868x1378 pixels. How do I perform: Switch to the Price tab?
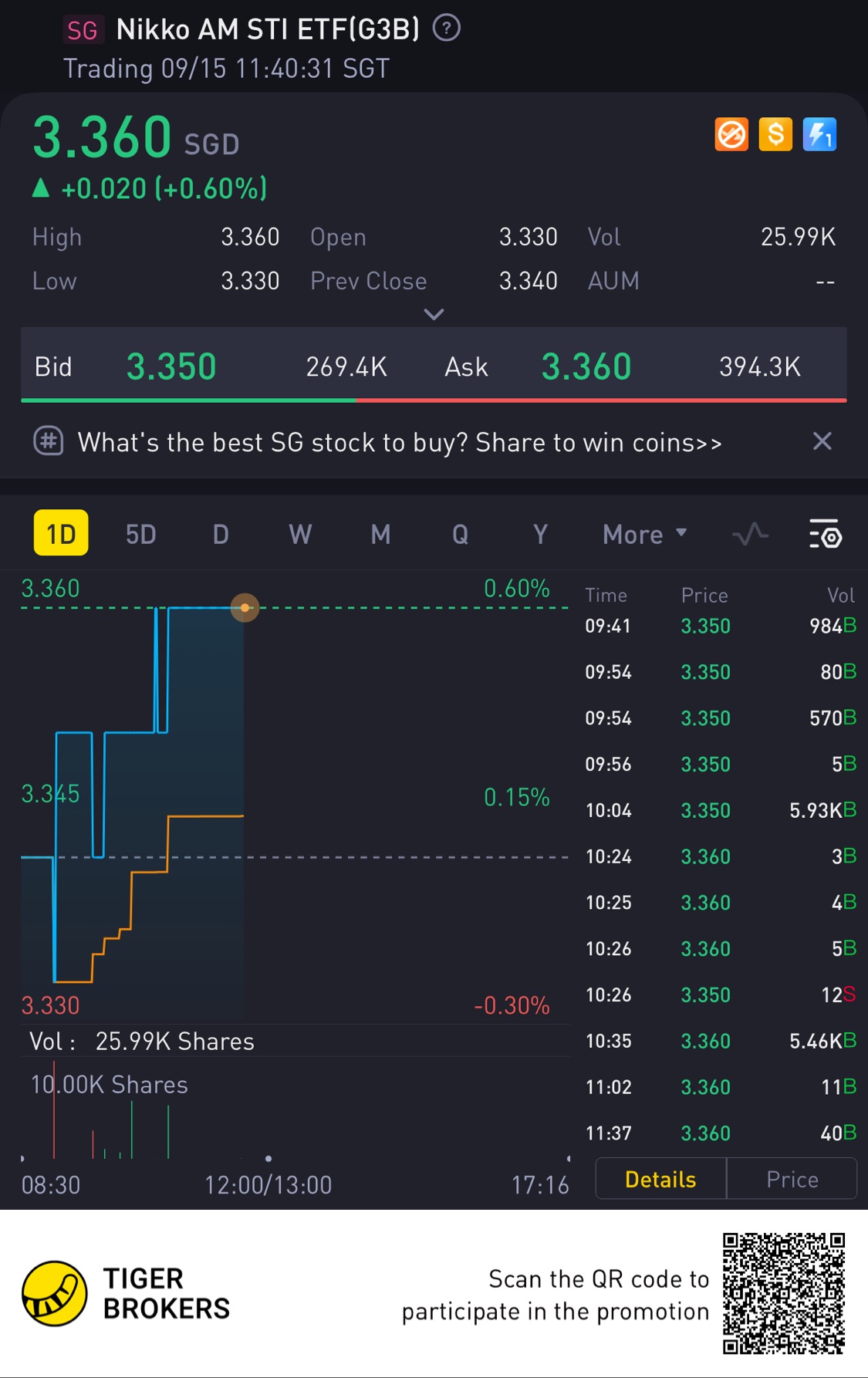point(792,1179)
